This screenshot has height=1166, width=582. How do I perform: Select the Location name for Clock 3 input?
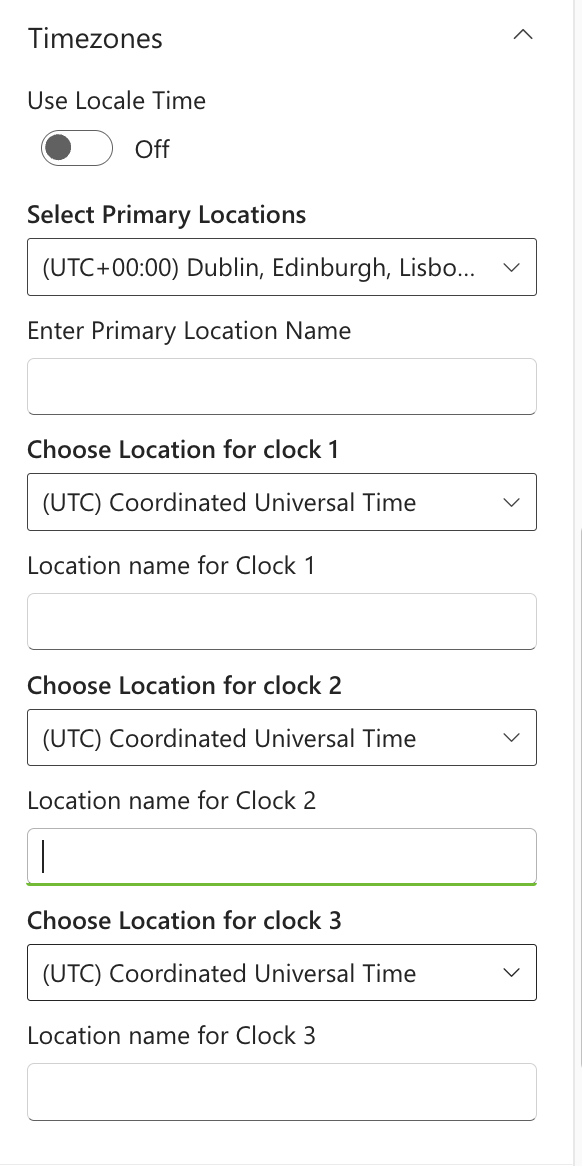(281, 1091)
